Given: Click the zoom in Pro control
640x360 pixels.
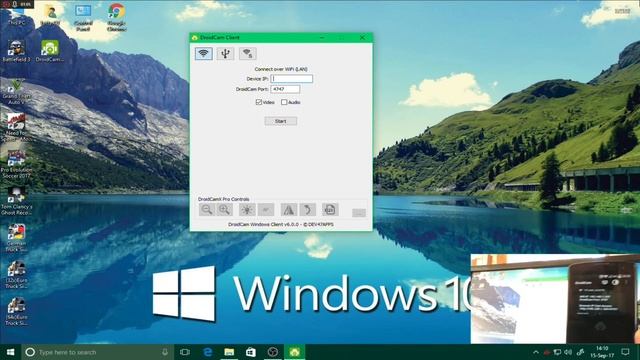Looking at the screenshot, I should (x=224, y=210).
